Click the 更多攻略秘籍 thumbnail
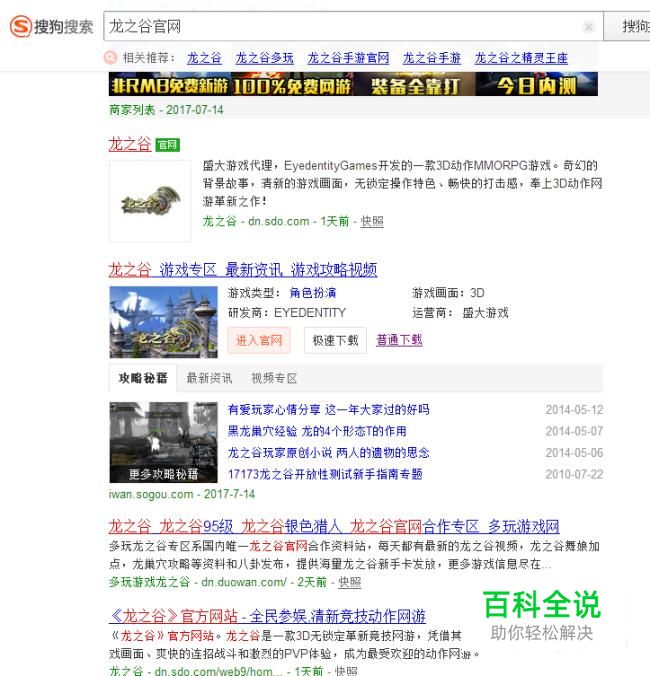650x676 pixels. point(163,442)
